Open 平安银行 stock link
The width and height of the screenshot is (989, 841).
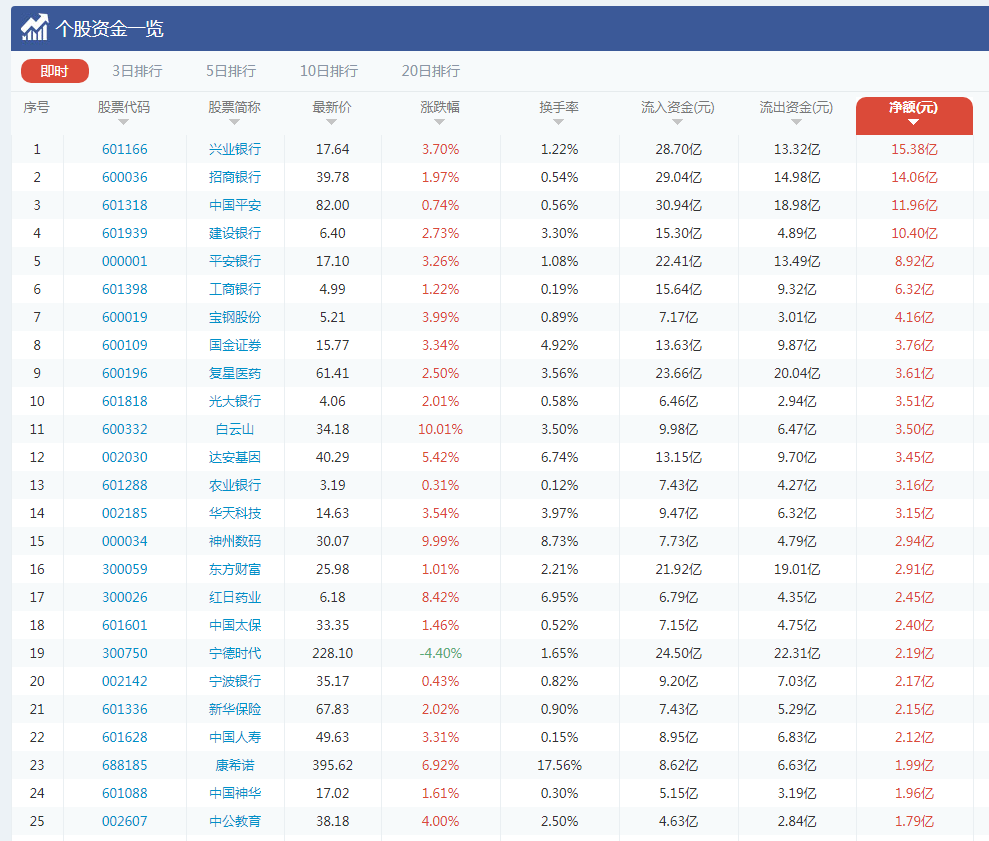tap(235, 261)
